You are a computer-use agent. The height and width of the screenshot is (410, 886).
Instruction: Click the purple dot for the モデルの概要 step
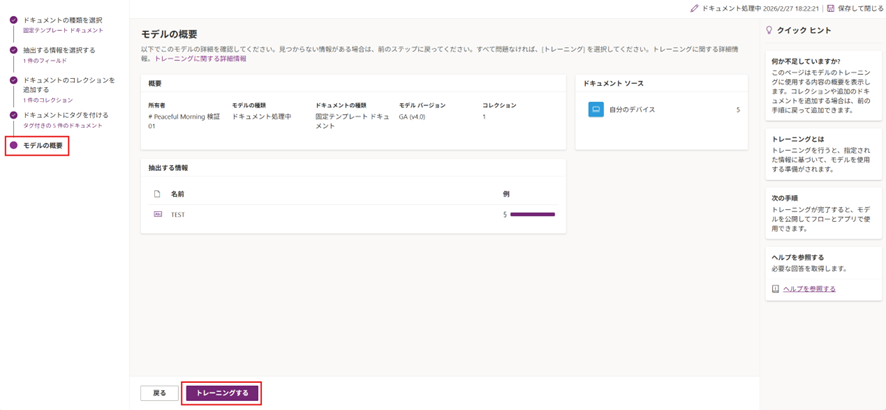(13, 146)
